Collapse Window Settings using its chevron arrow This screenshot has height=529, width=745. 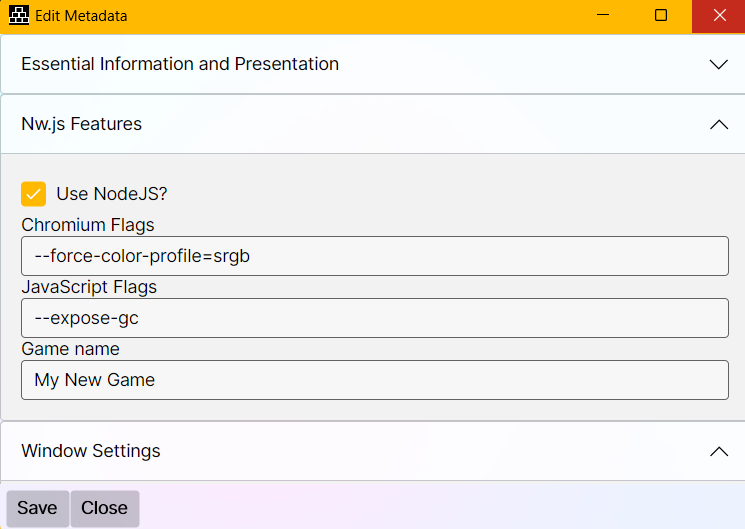pos(718,451)
